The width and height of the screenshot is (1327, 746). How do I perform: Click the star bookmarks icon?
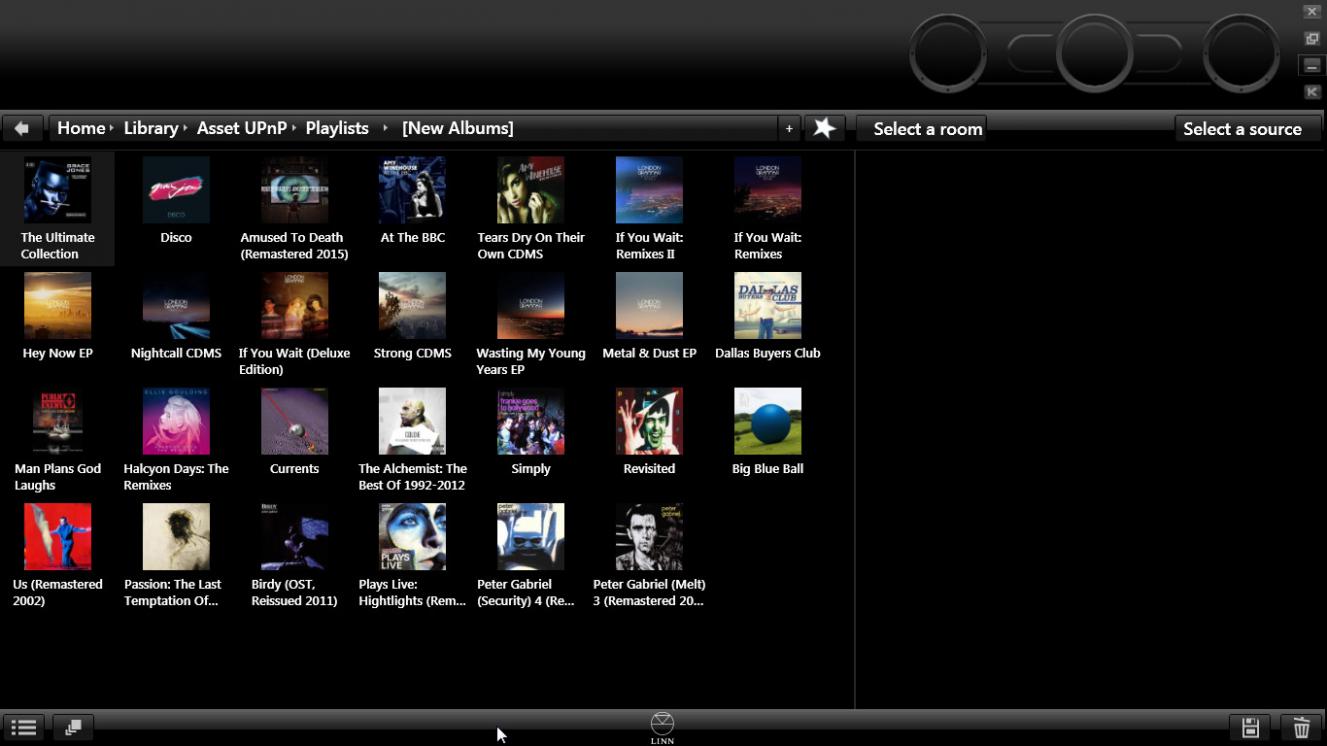[824, 128]
